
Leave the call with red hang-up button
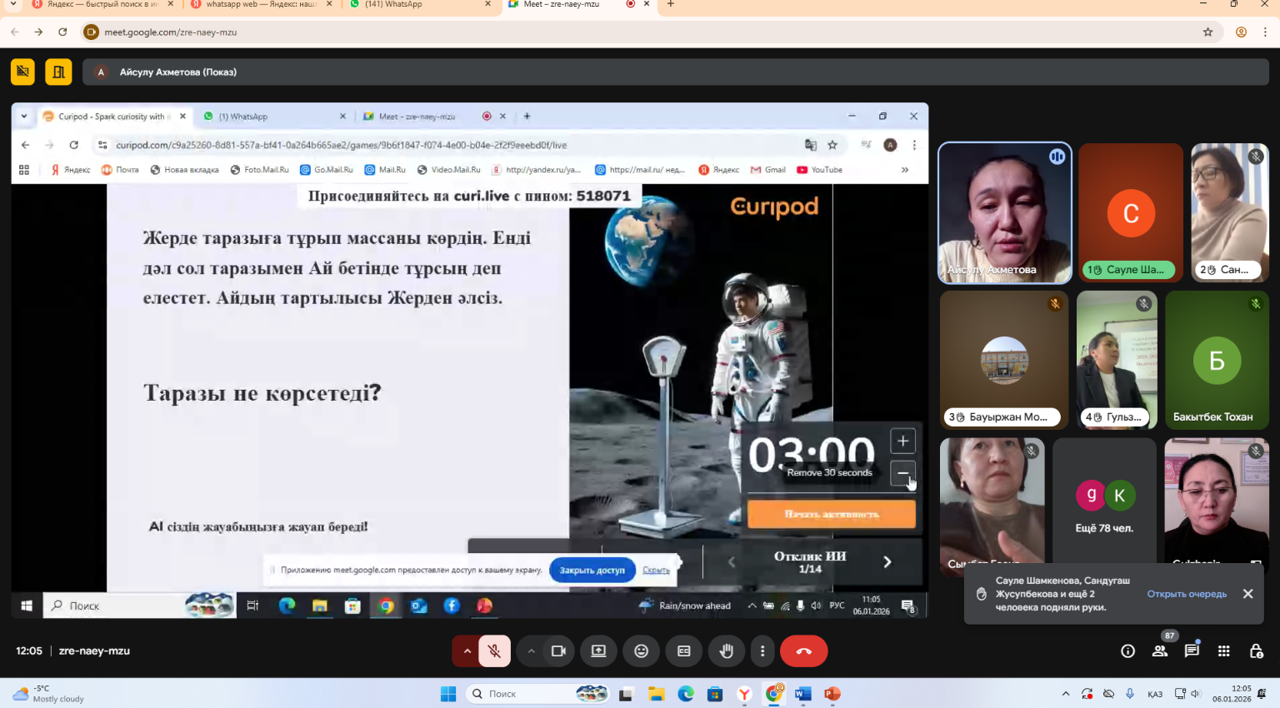pyautogui.click(x=803, y=651)
